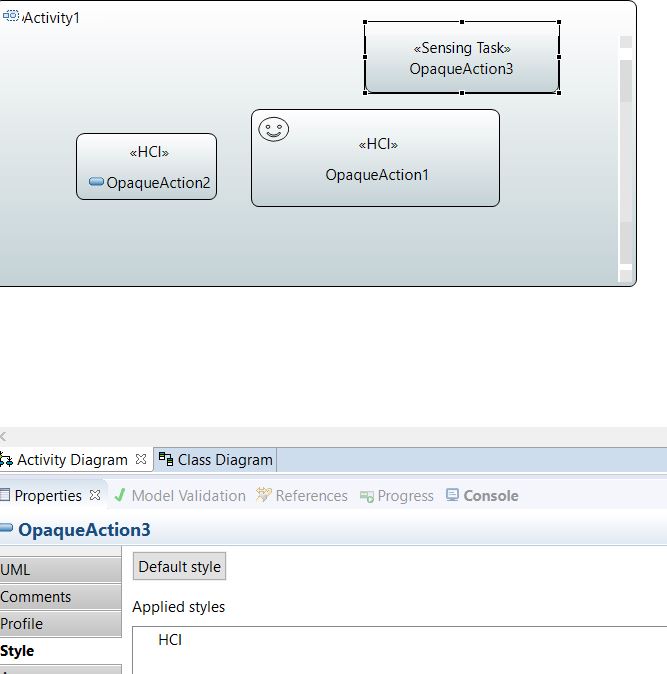The image size is (667, 674).
Task: Click the «HCI» label on OpaqueAction1
Action: (x=378, y=144)
